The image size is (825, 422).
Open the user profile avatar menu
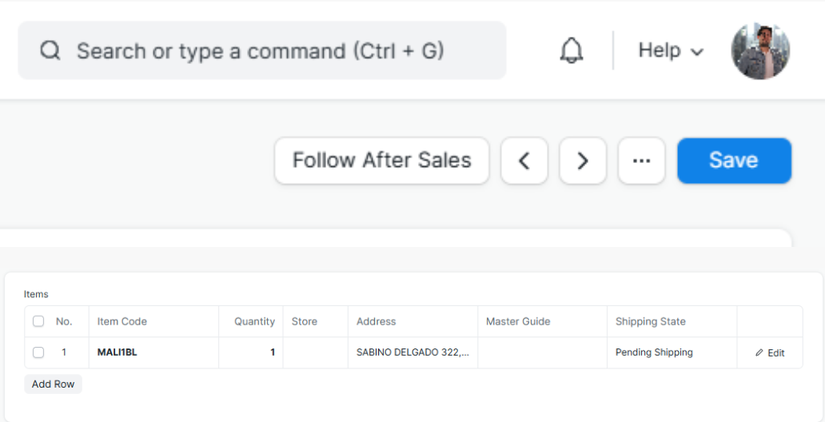[x=760, y=51]
